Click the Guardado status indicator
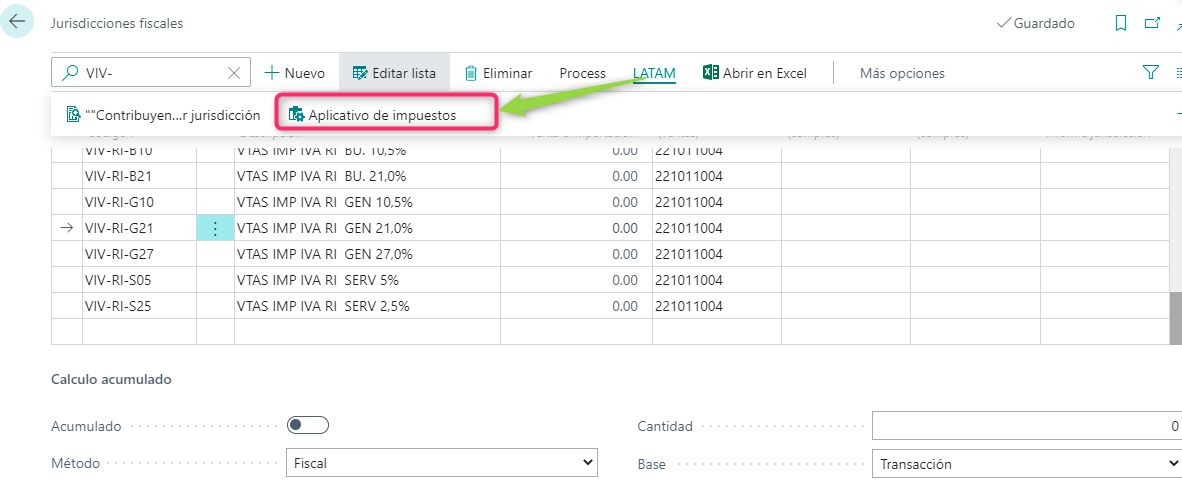The width and height of the screenshot is (1182, 493). [1036, 23]
